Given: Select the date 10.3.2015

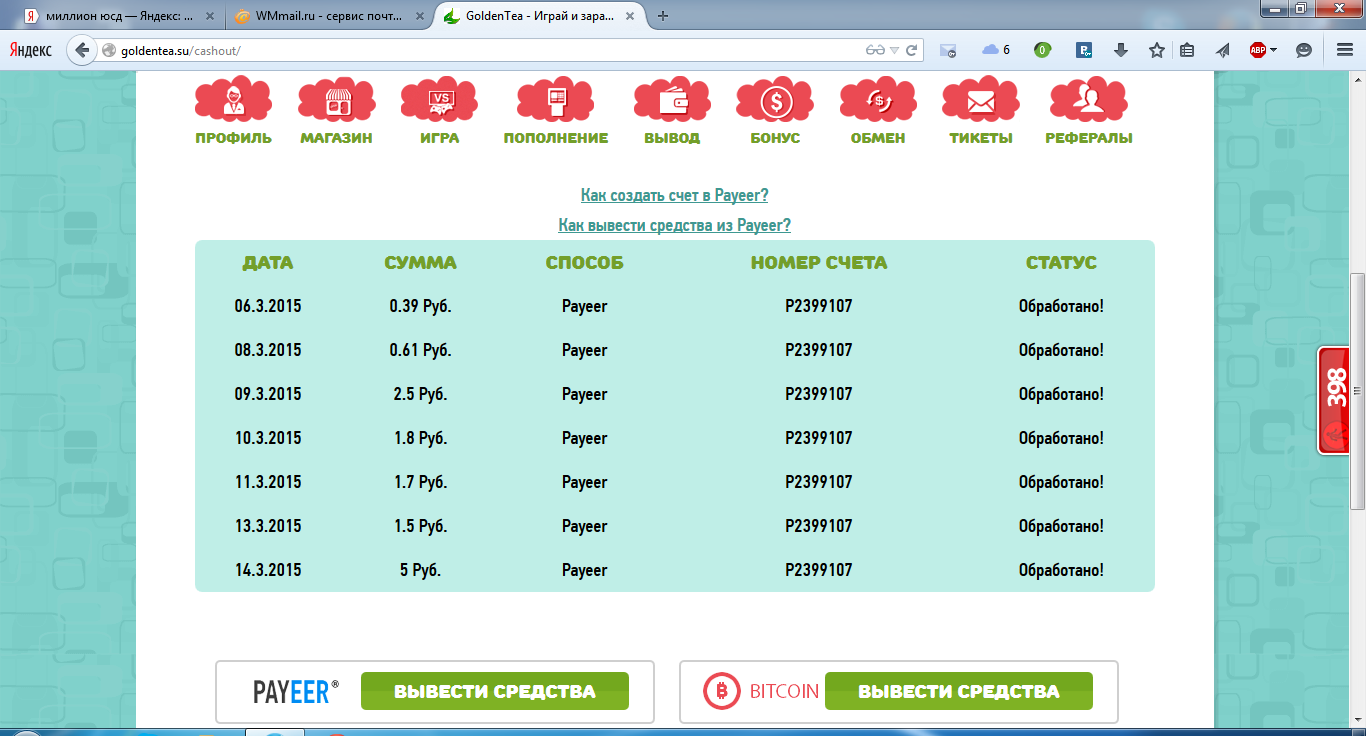Looking at the screenshot, I should tap(268, 438).
